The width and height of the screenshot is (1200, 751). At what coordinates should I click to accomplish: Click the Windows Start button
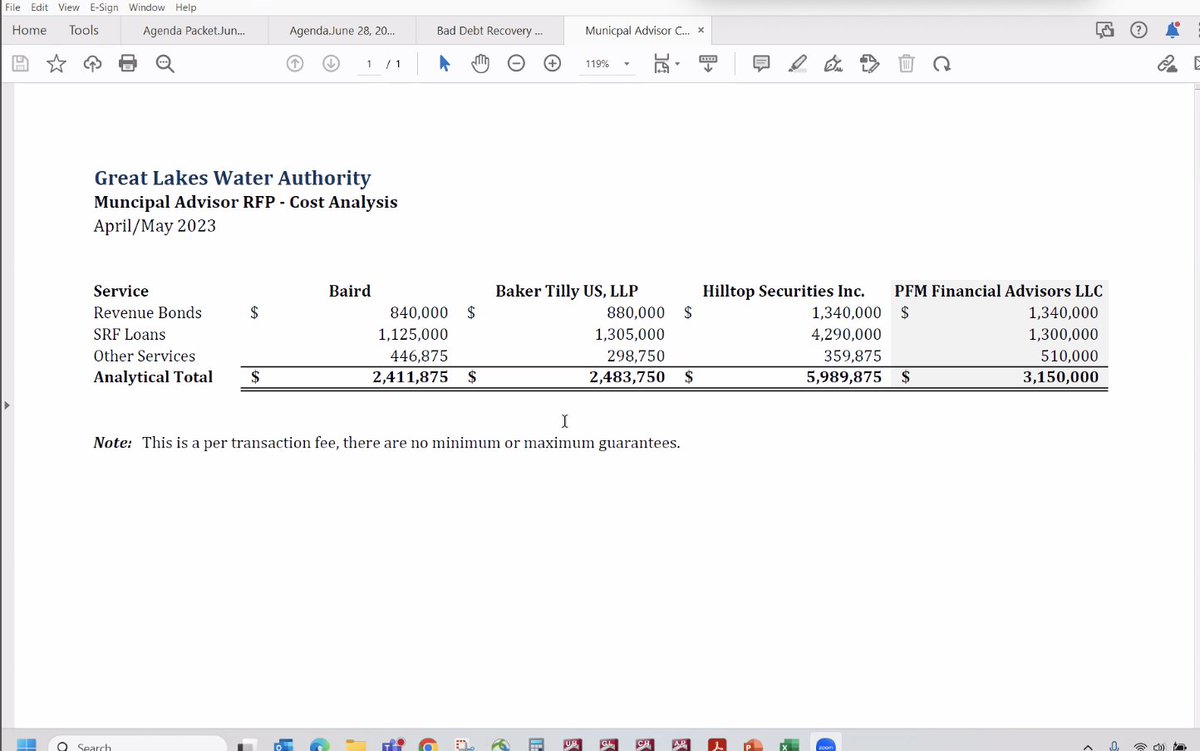pos(26,745)
